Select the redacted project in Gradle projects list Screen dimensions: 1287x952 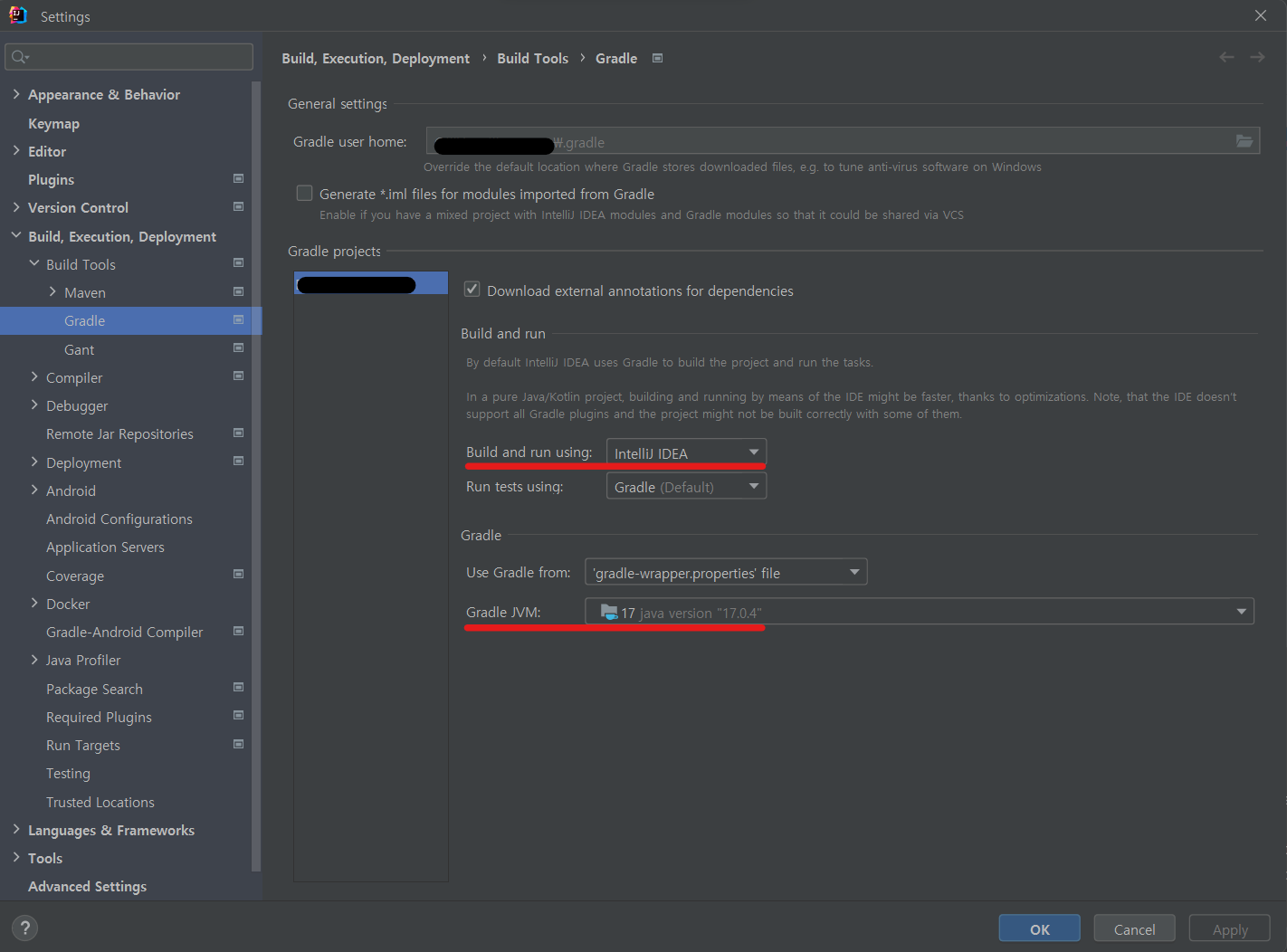point(371,283)
